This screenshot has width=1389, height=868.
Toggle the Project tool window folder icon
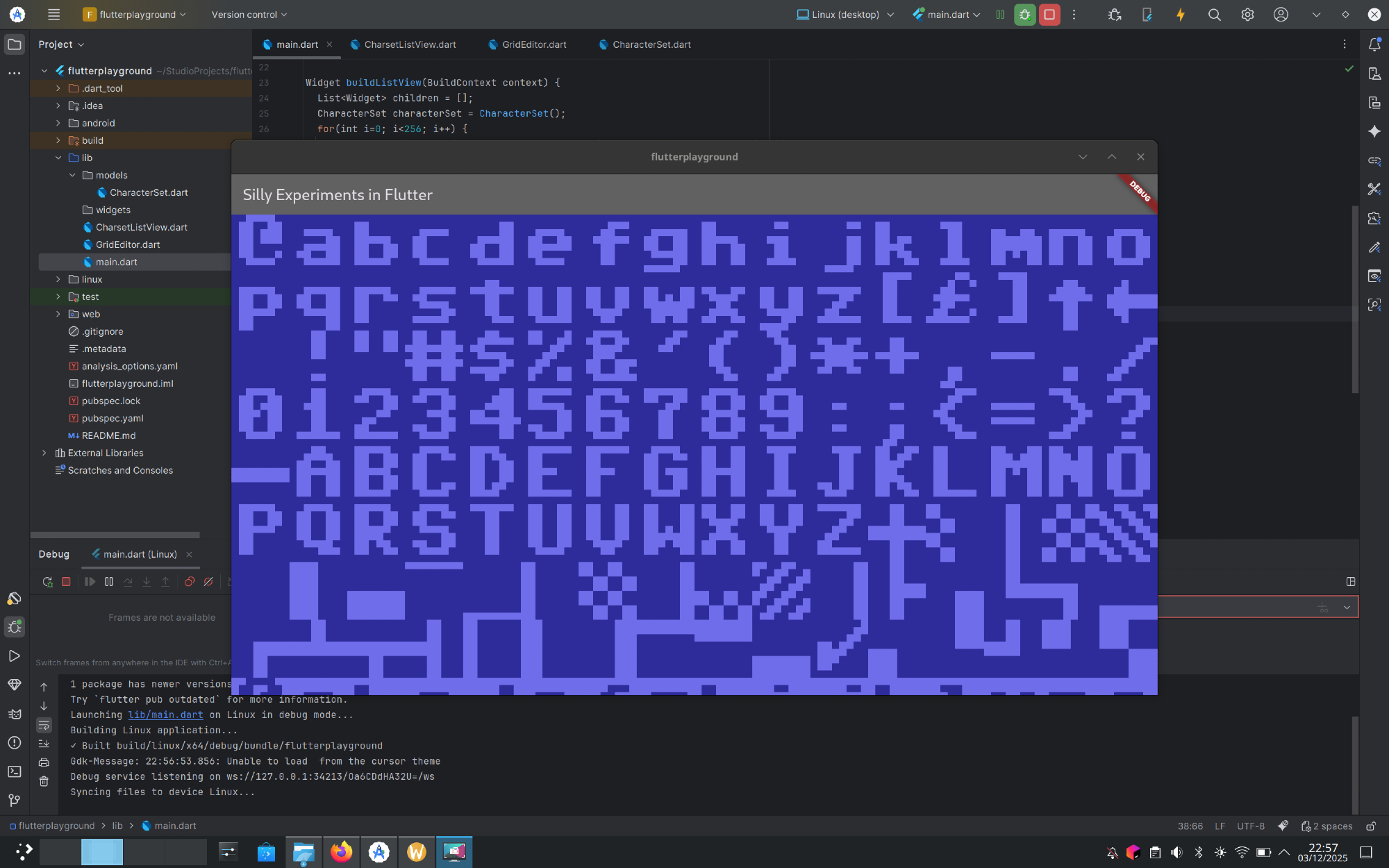[x=14, y=44]
